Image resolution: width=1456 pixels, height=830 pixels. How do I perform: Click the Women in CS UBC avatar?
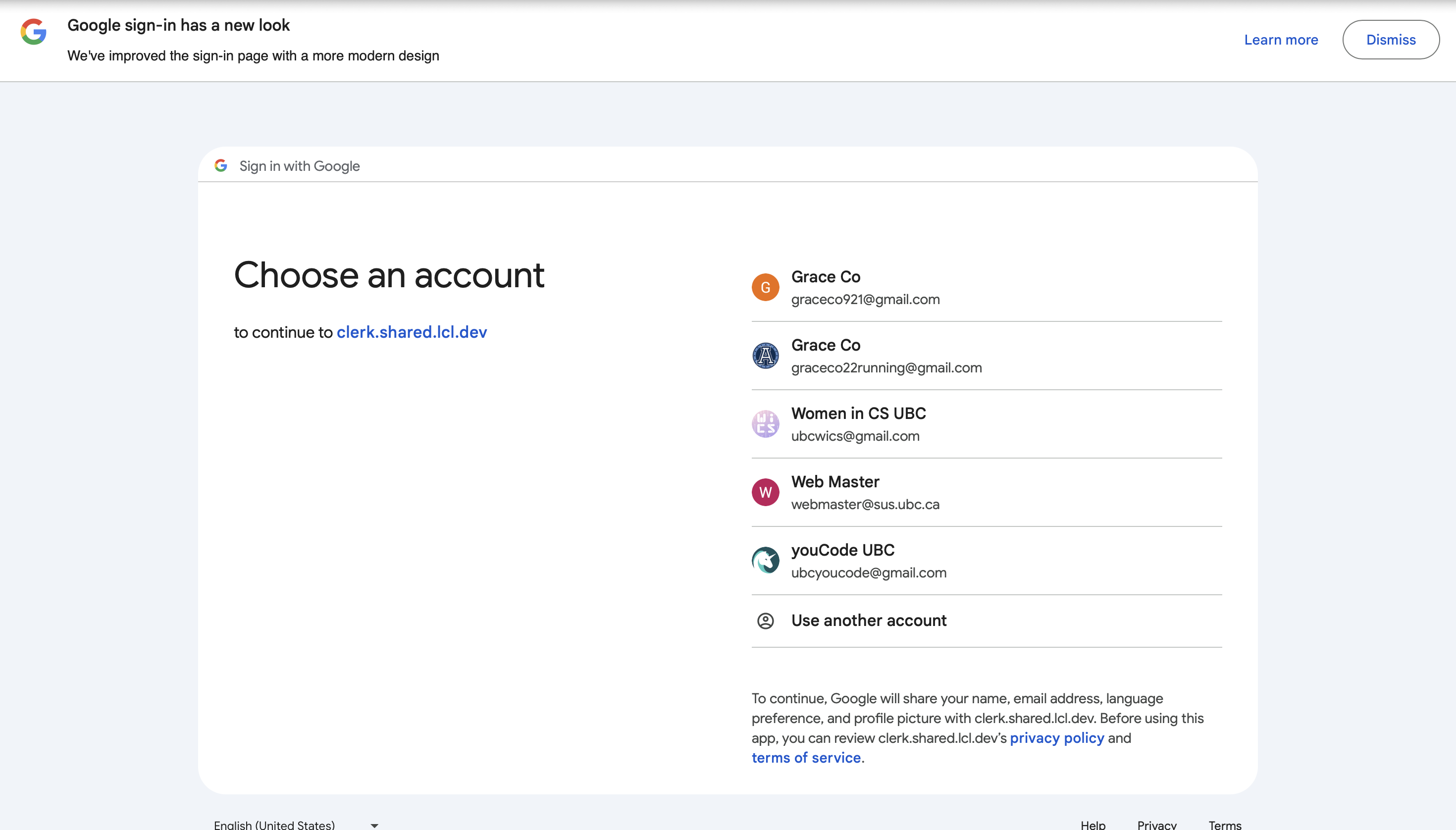pos(765,424)
